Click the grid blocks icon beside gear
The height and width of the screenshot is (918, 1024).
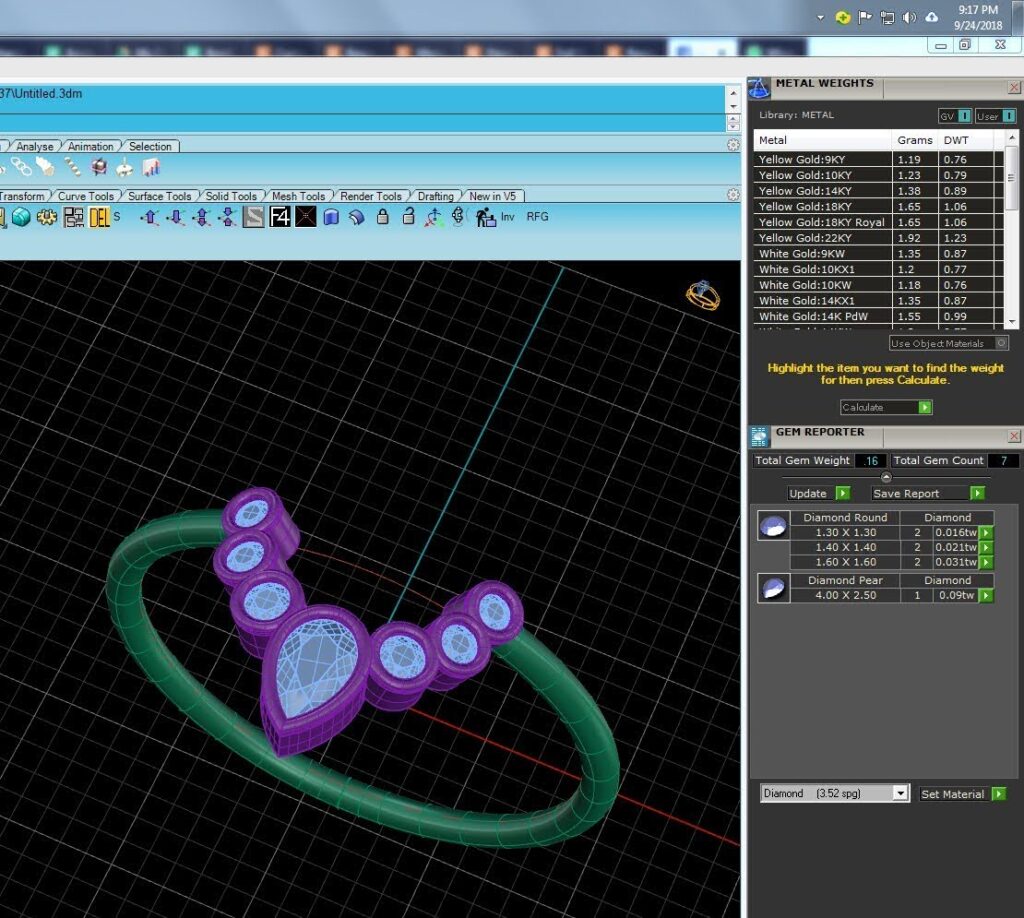click(x=73, y=217)
